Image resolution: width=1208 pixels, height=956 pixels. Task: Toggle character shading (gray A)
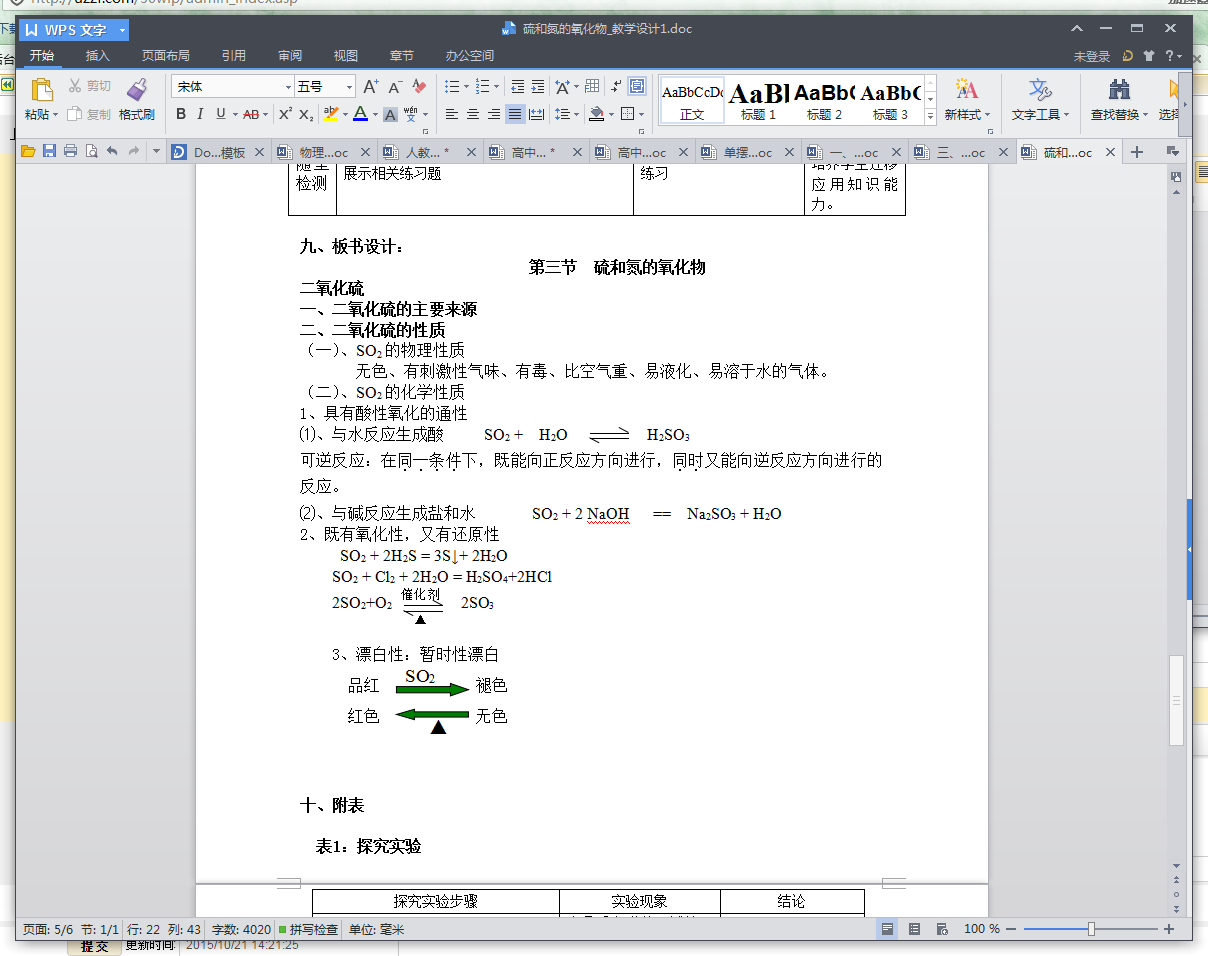(390, 114)
